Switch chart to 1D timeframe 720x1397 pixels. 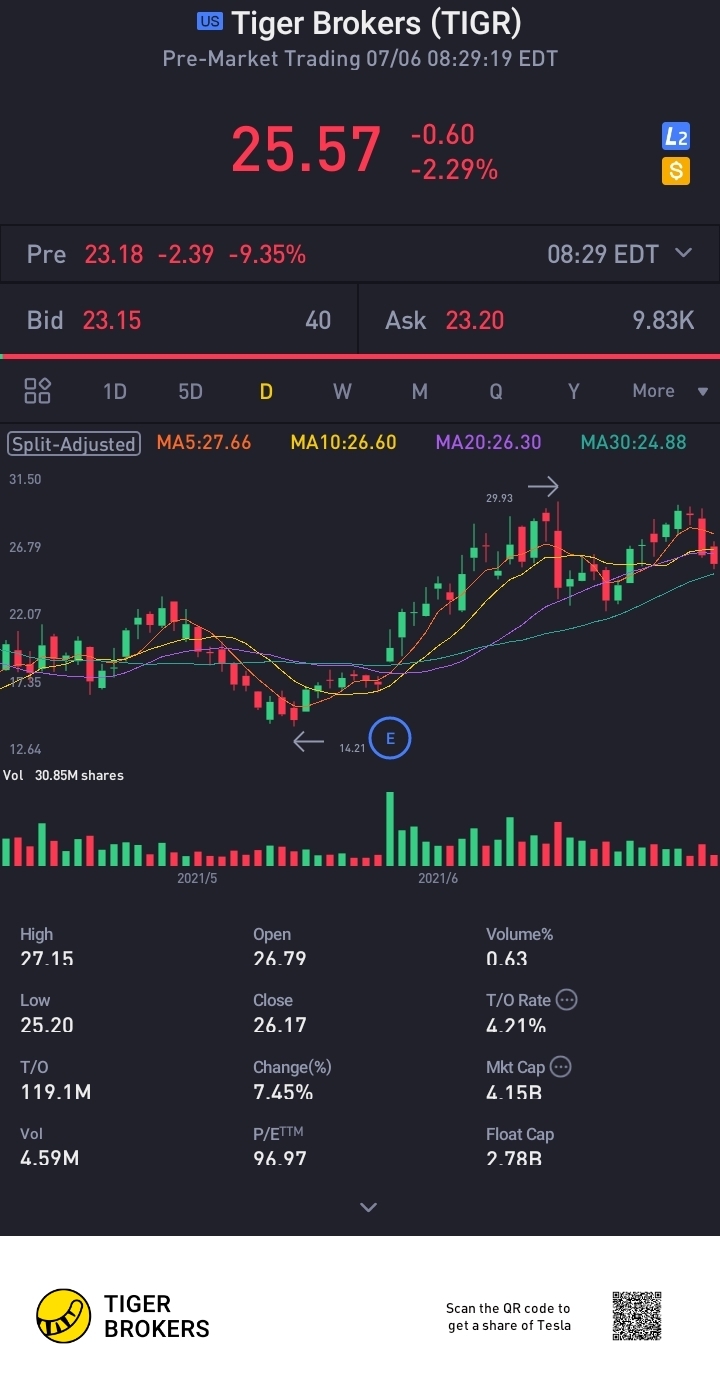(x=115, y=391)
